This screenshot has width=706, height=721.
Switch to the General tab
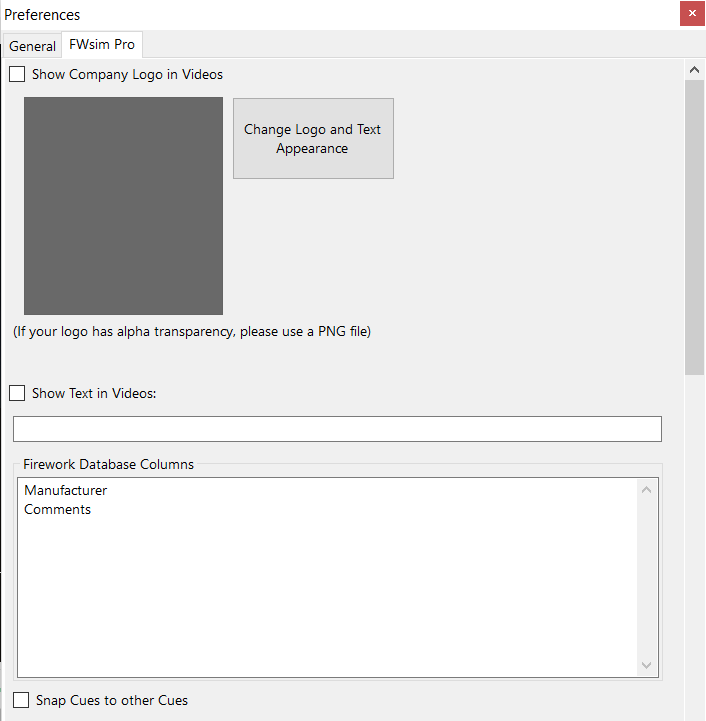[32, 46]
